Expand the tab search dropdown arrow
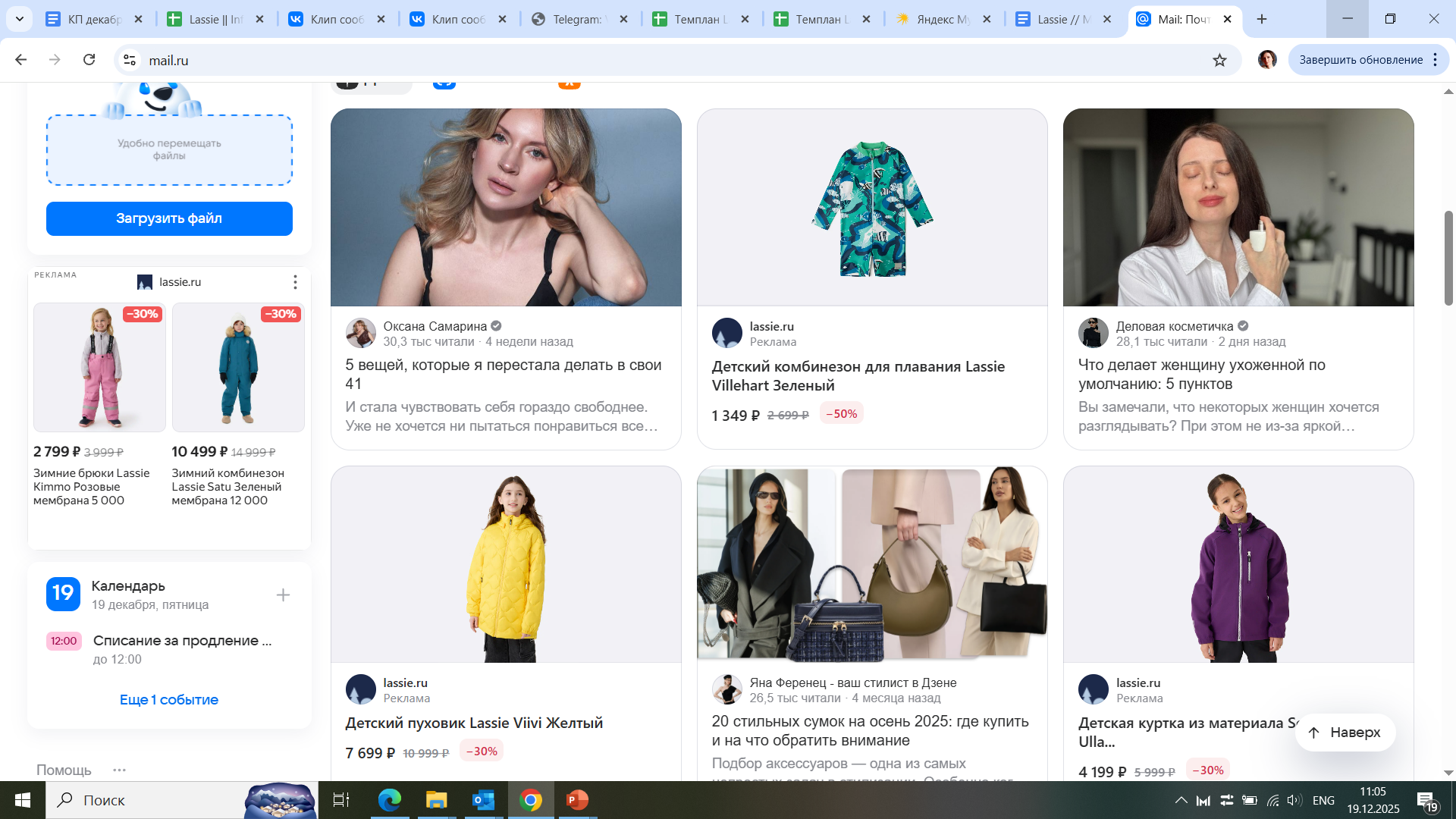Viewport: 1456px width, 819px height. point(19,19)
